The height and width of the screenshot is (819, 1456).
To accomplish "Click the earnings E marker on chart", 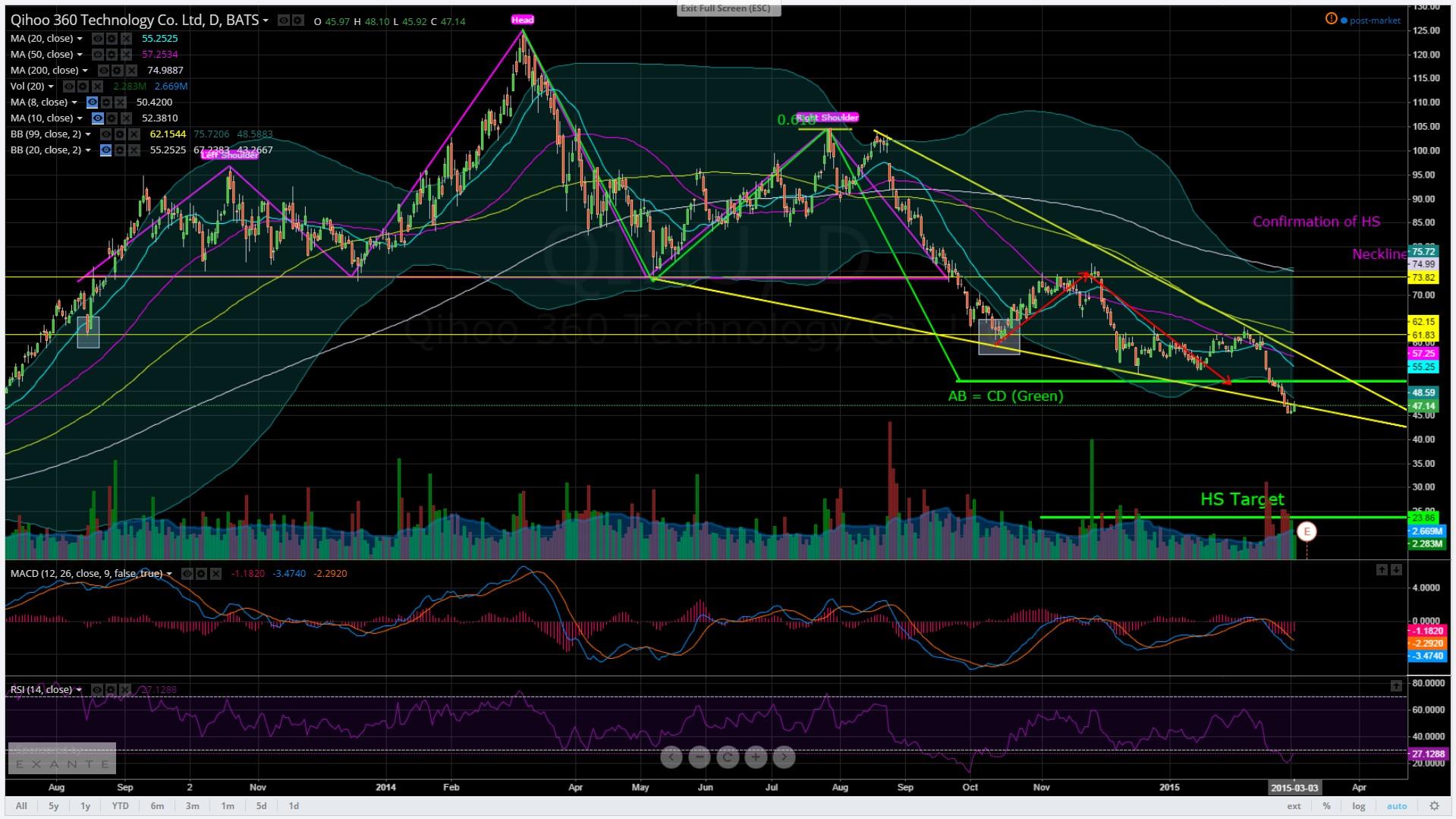I will [x=1307, y=531].
